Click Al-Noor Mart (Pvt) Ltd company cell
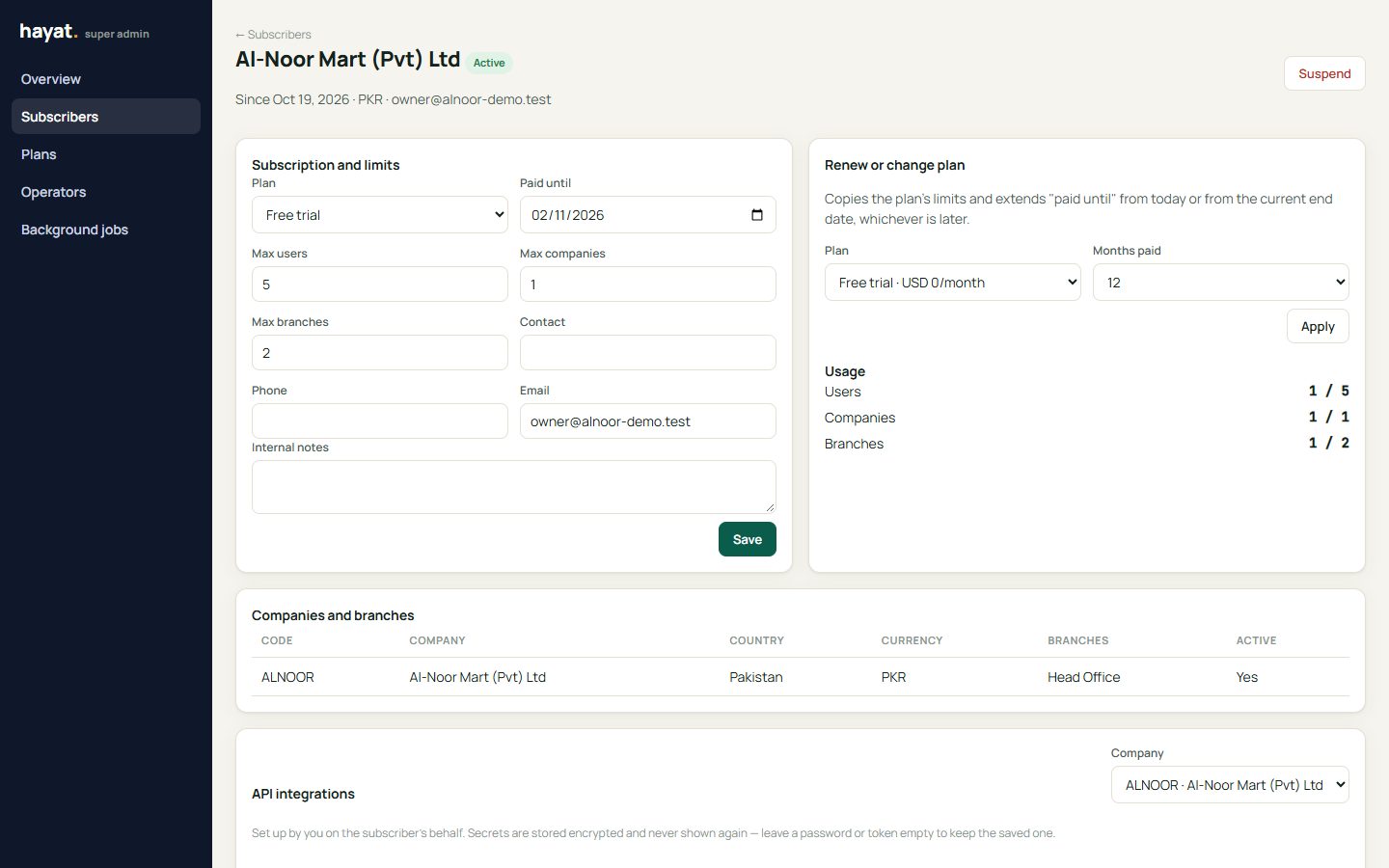 tap(477, 677)
